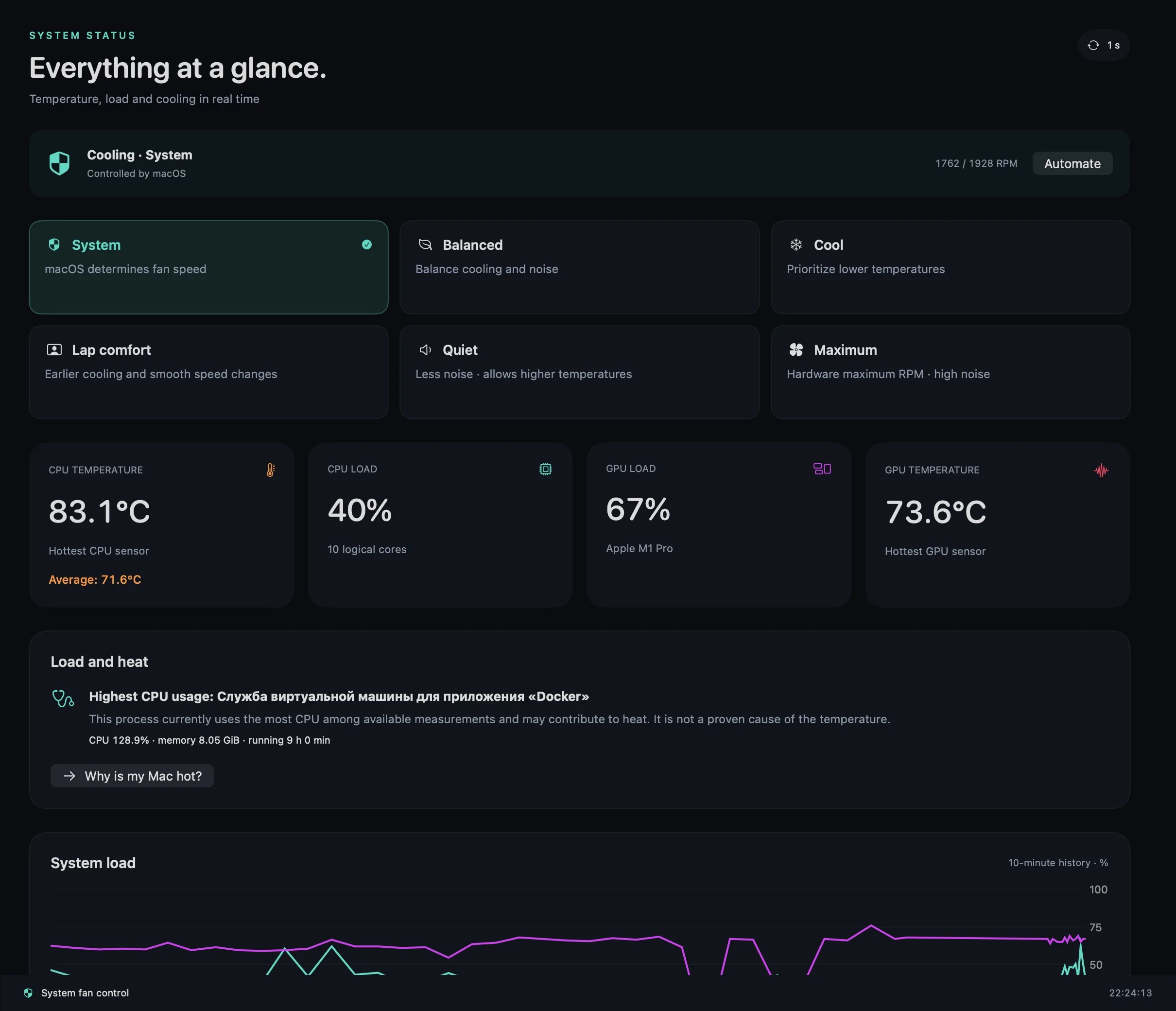Viewport: 1176px width, 1011px height.
Task: Open Why is my Mac hot?
Action: click(132, 776)
